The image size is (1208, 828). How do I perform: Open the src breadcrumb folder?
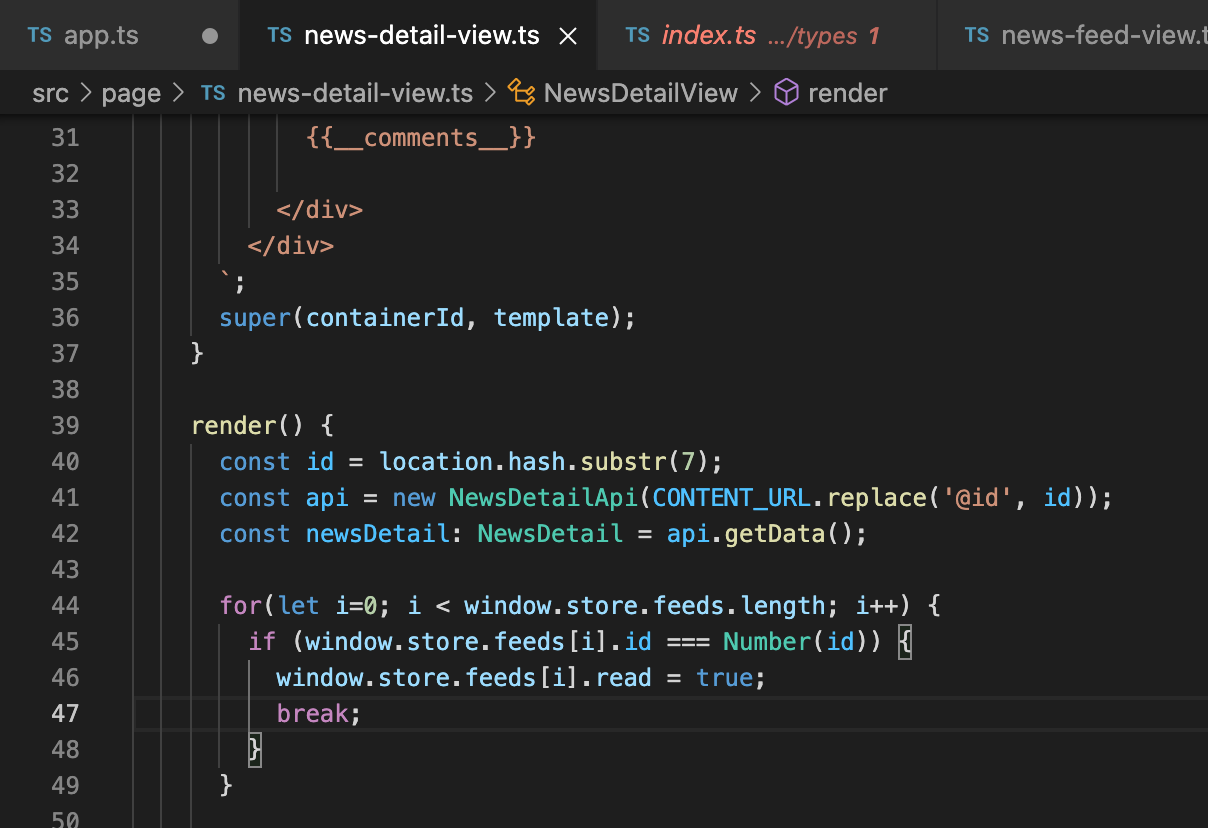[50, 93]
